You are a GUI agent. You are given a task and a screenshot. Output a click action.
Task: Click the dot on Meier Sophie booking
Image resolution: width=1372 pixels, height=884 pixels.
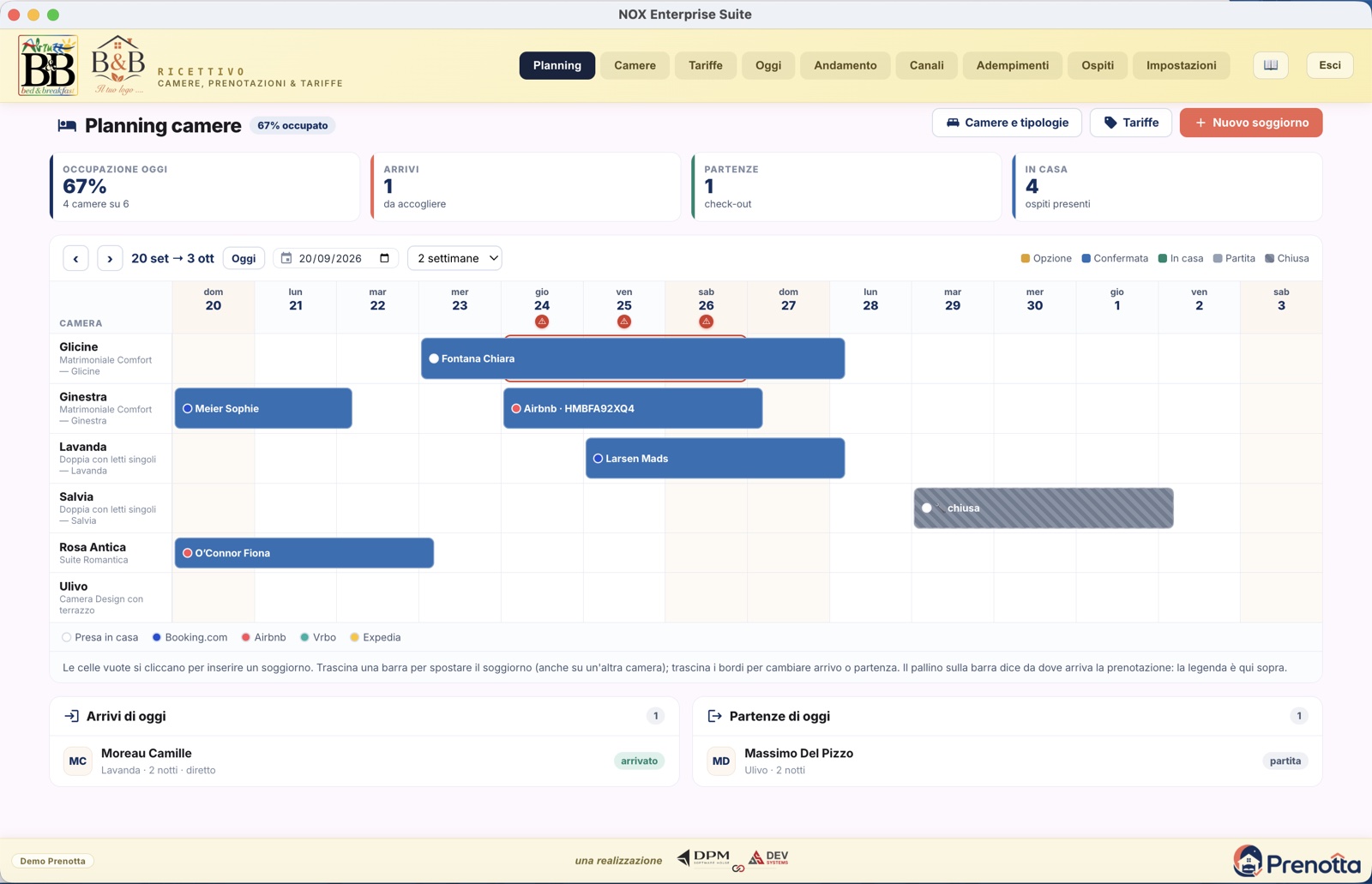pyautogui.click(x=187, y=408)
